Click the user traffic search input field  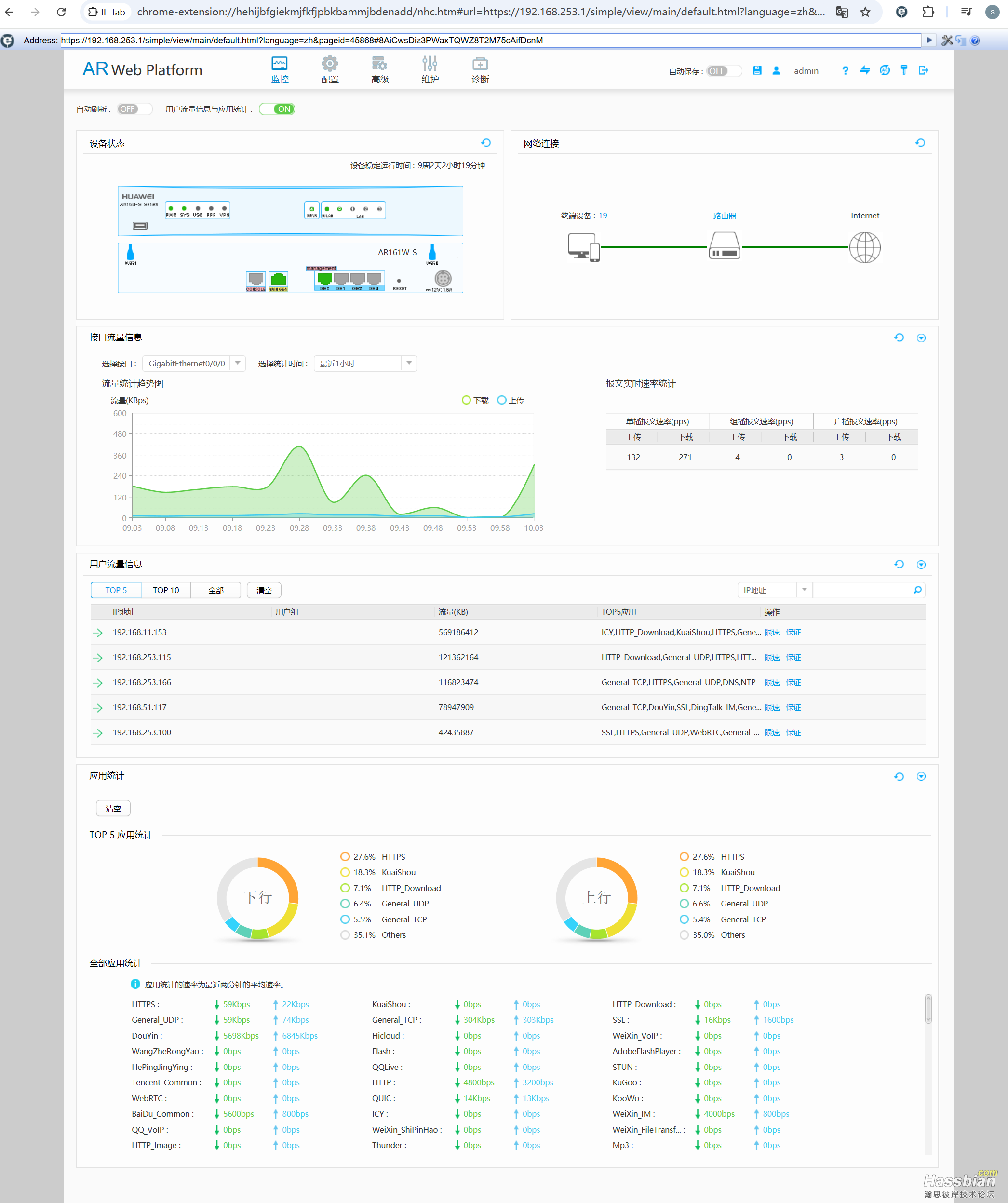click(x=862, y=590)
